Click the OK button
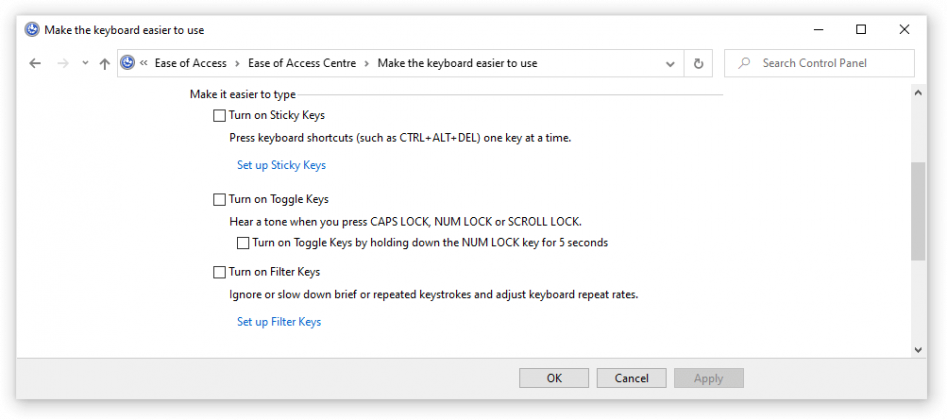The width and height of the screenshot is (947, 420). (554, 378)
